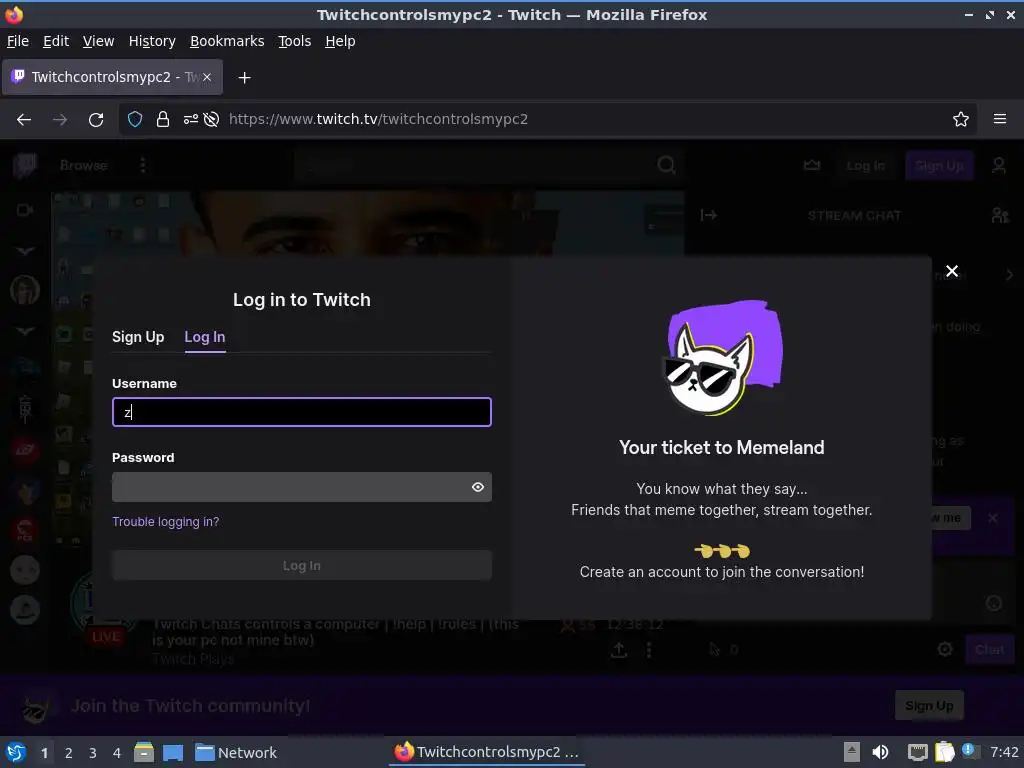Click the bottom banner Sign Up button
1024x768 pixels.
tap(929, 705)
